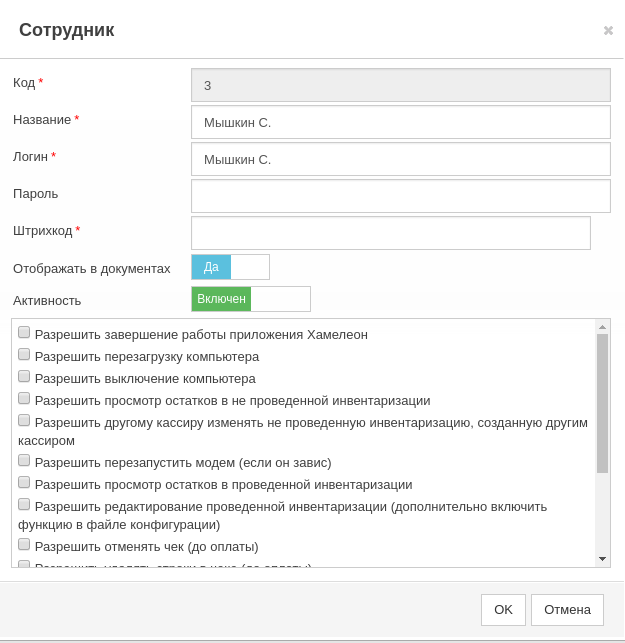Check Разрешить отменять чек (до оплаты)
Screen dimensions: 625x643
(24, 545)
